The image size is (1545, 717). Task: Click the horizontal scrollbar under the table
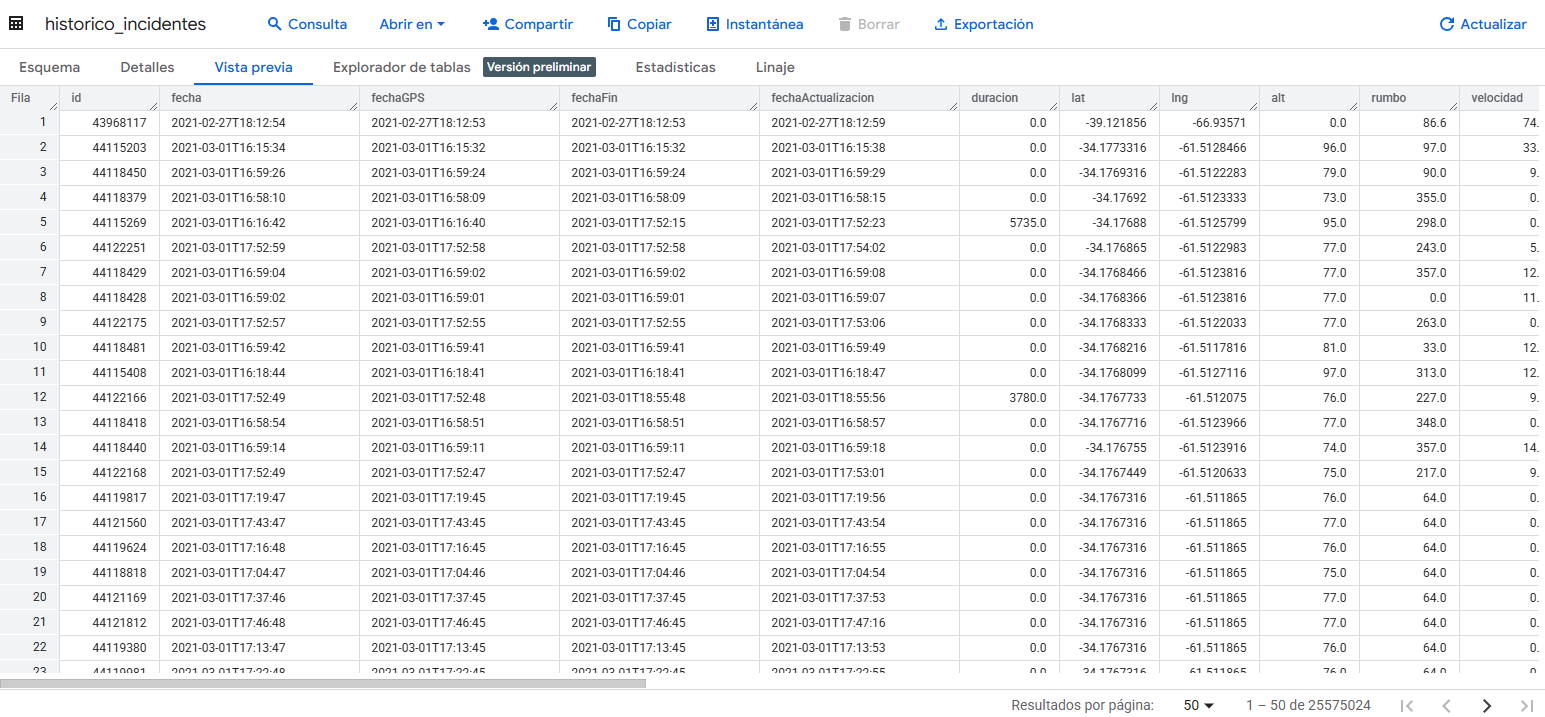(322, 684)
